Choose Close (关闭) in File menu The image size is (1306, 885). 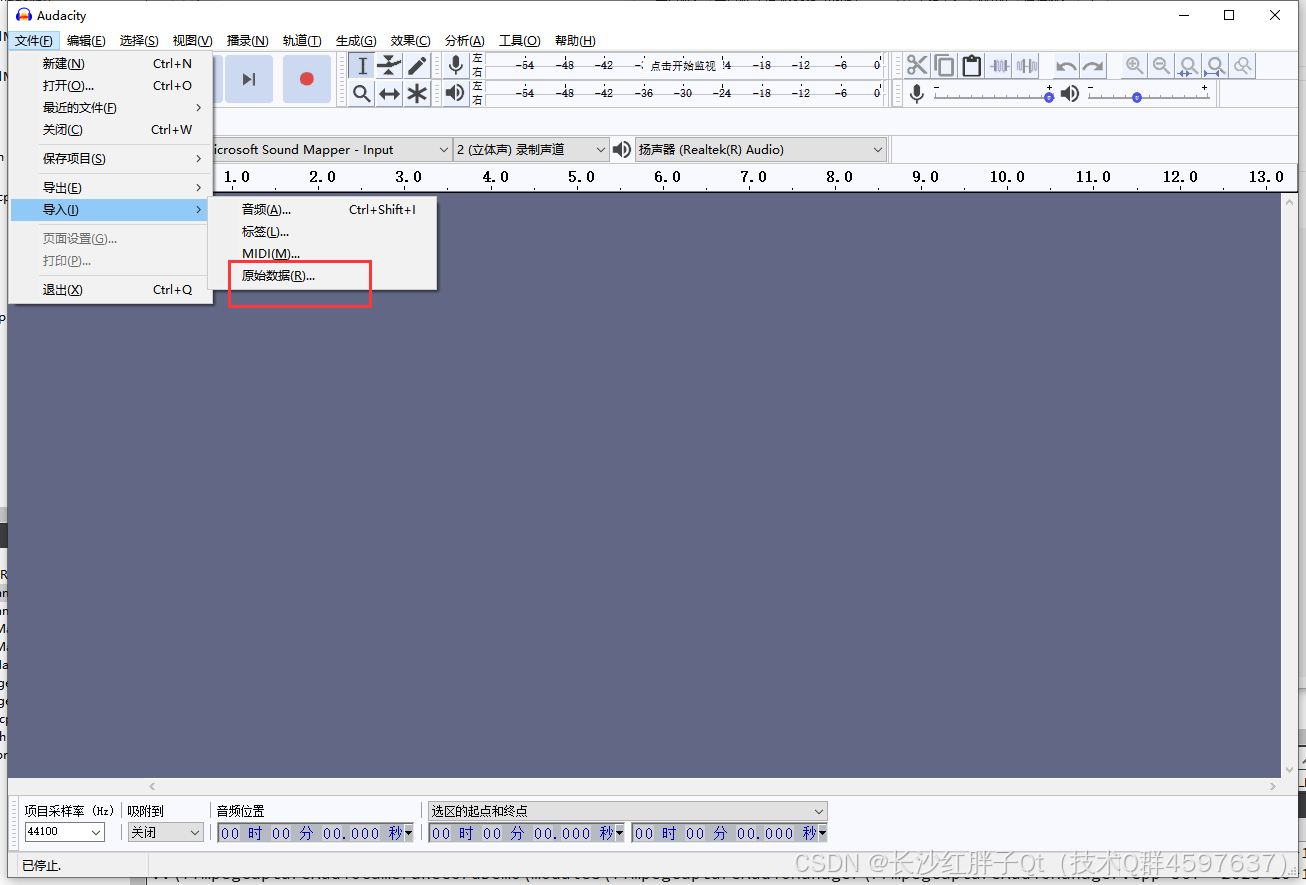point(110,129)
